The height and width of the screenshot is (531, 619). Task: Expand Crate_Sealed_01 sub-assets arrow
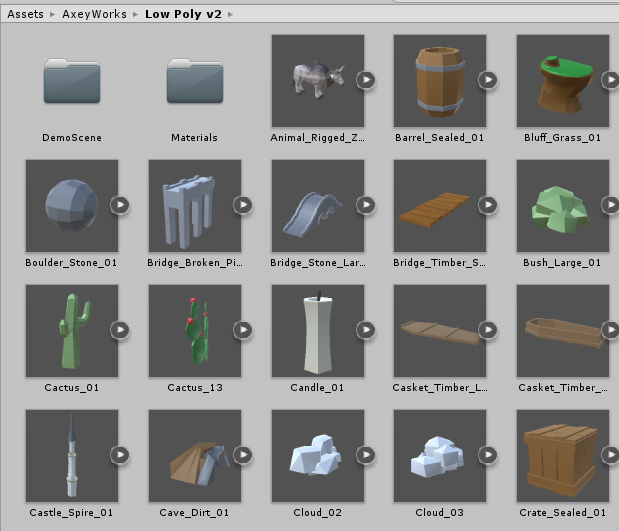[x=611, y=455]
